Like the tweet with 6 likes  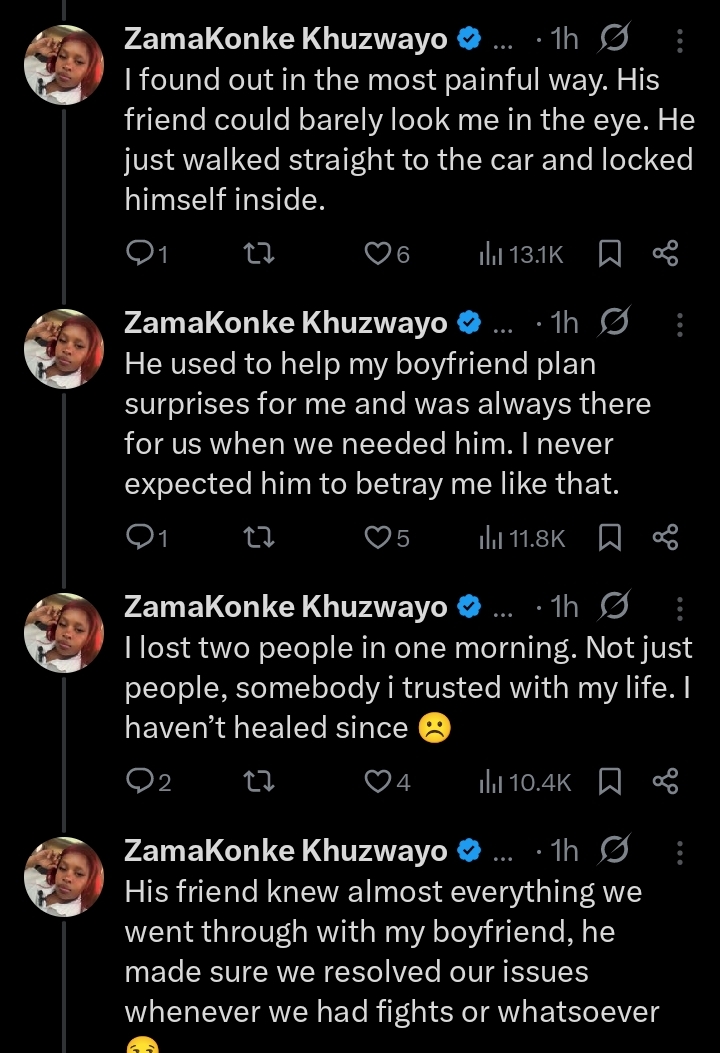click(376, 255)
